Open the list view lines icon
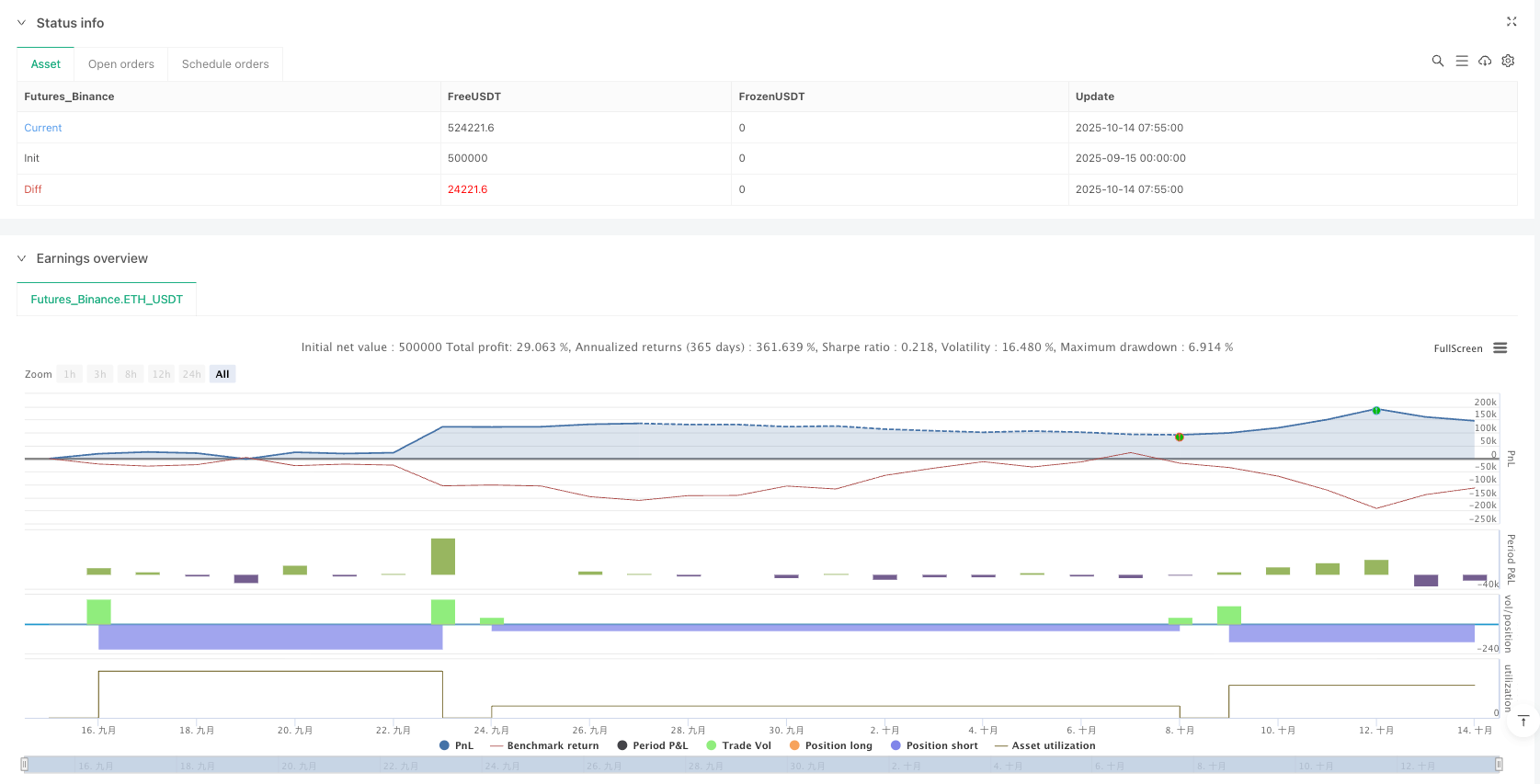 [1462, 61]
